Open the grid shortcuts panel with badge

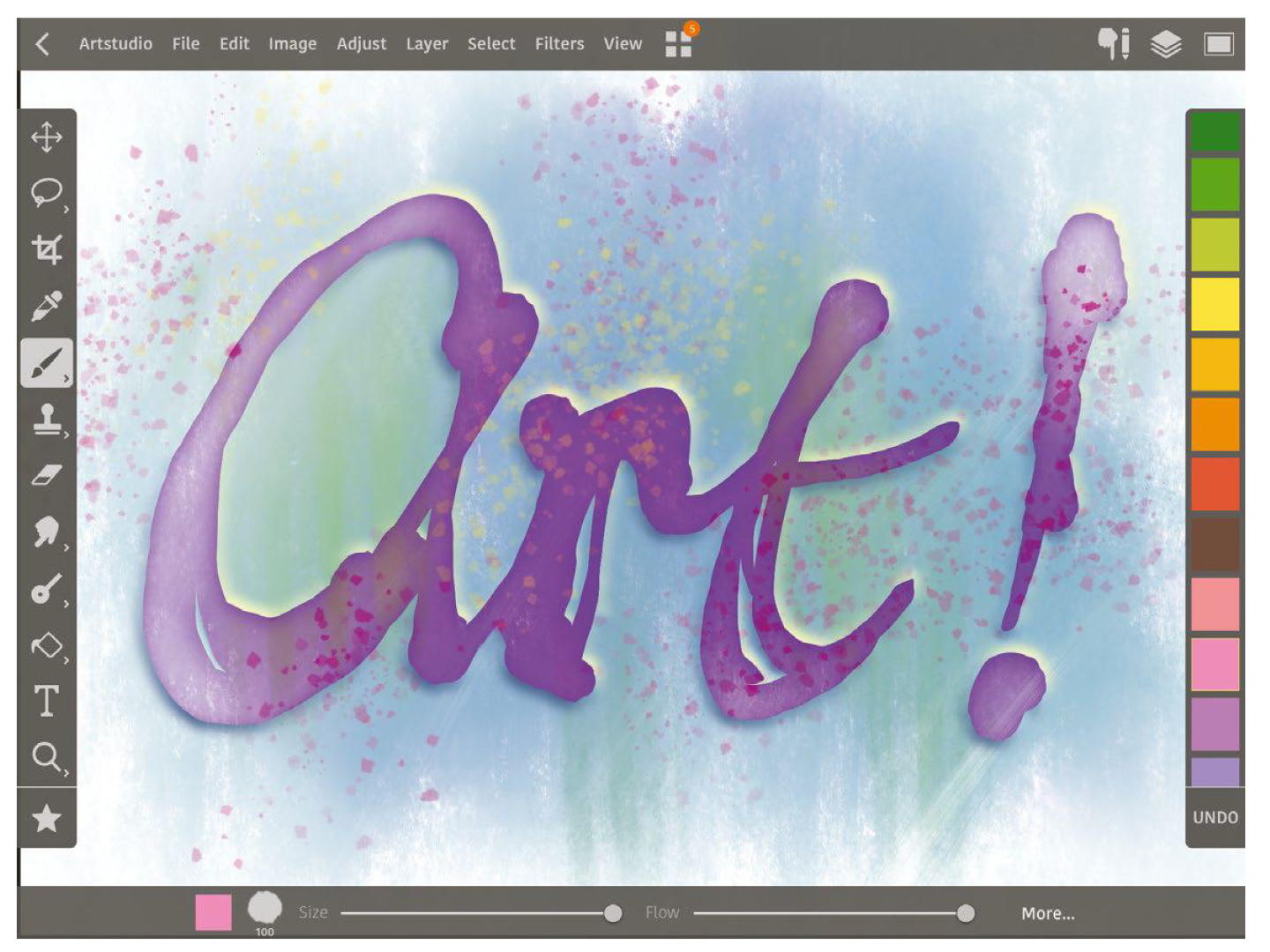[x=678, y=43]
